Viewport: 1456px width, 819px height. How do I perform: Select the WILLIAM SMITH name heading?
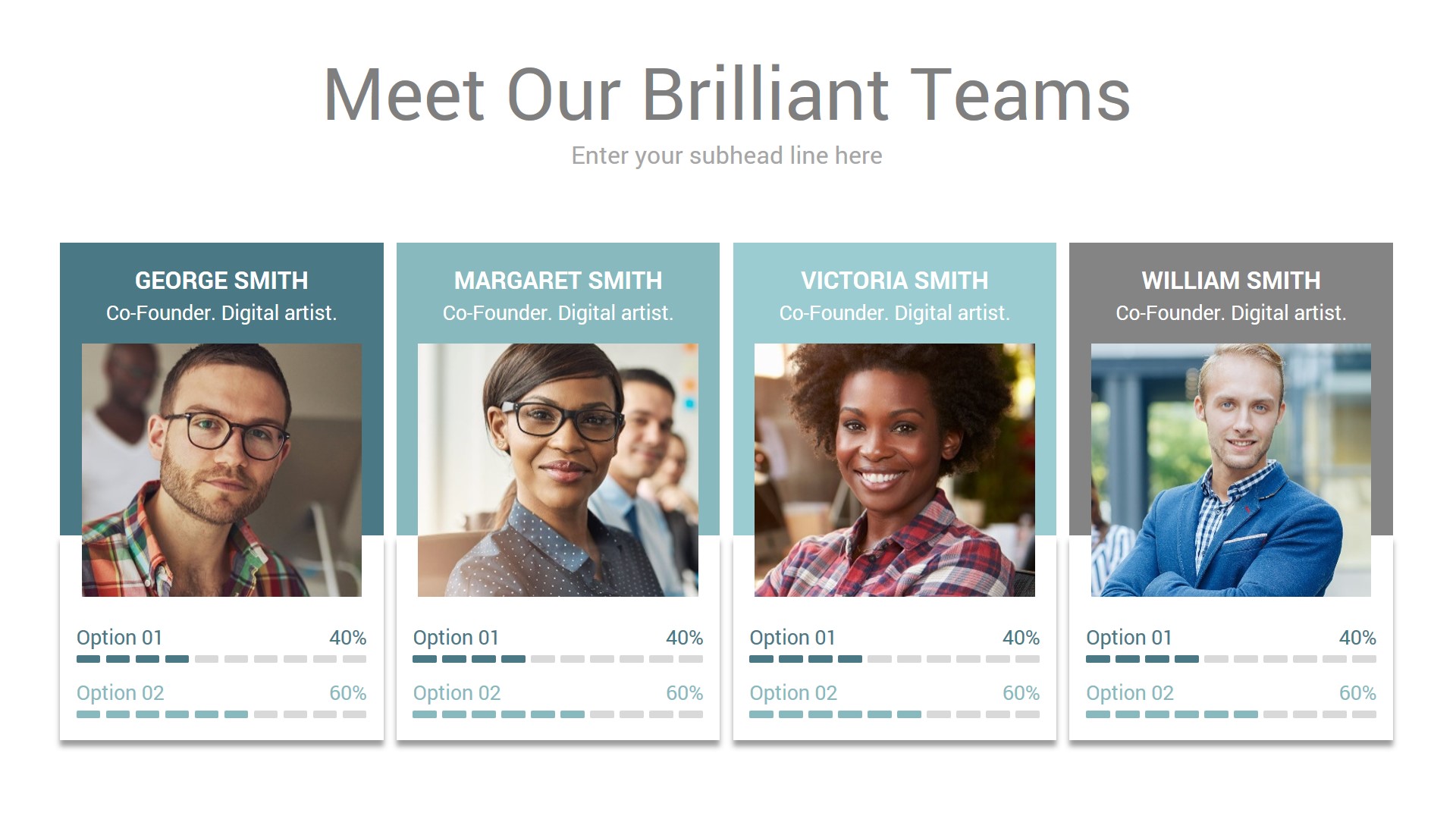1231,281
